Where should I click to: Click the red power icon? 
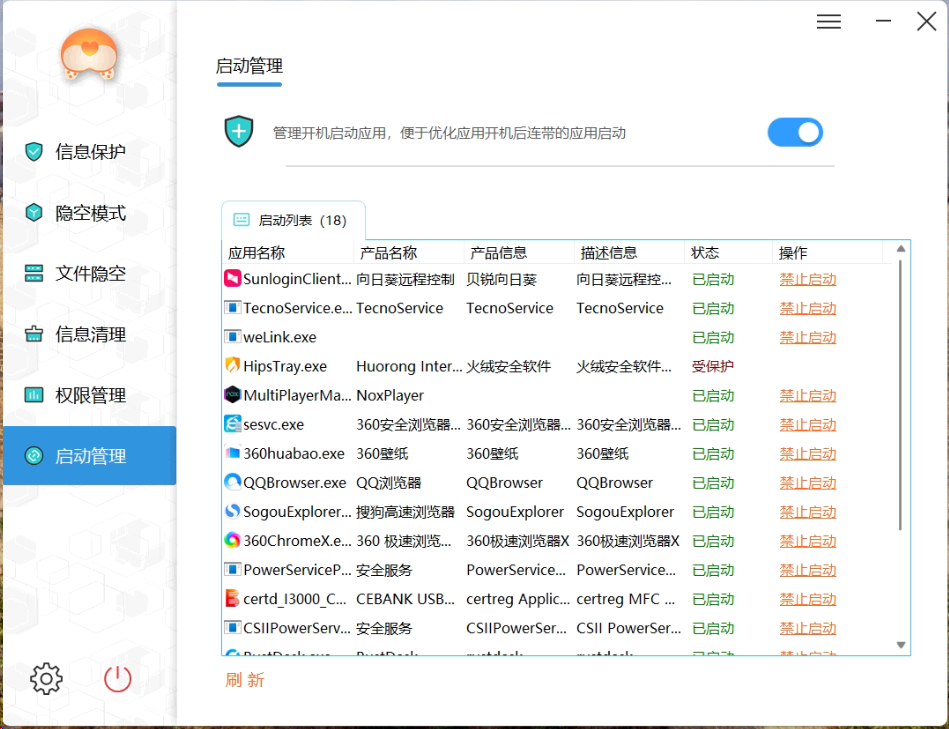117,678
